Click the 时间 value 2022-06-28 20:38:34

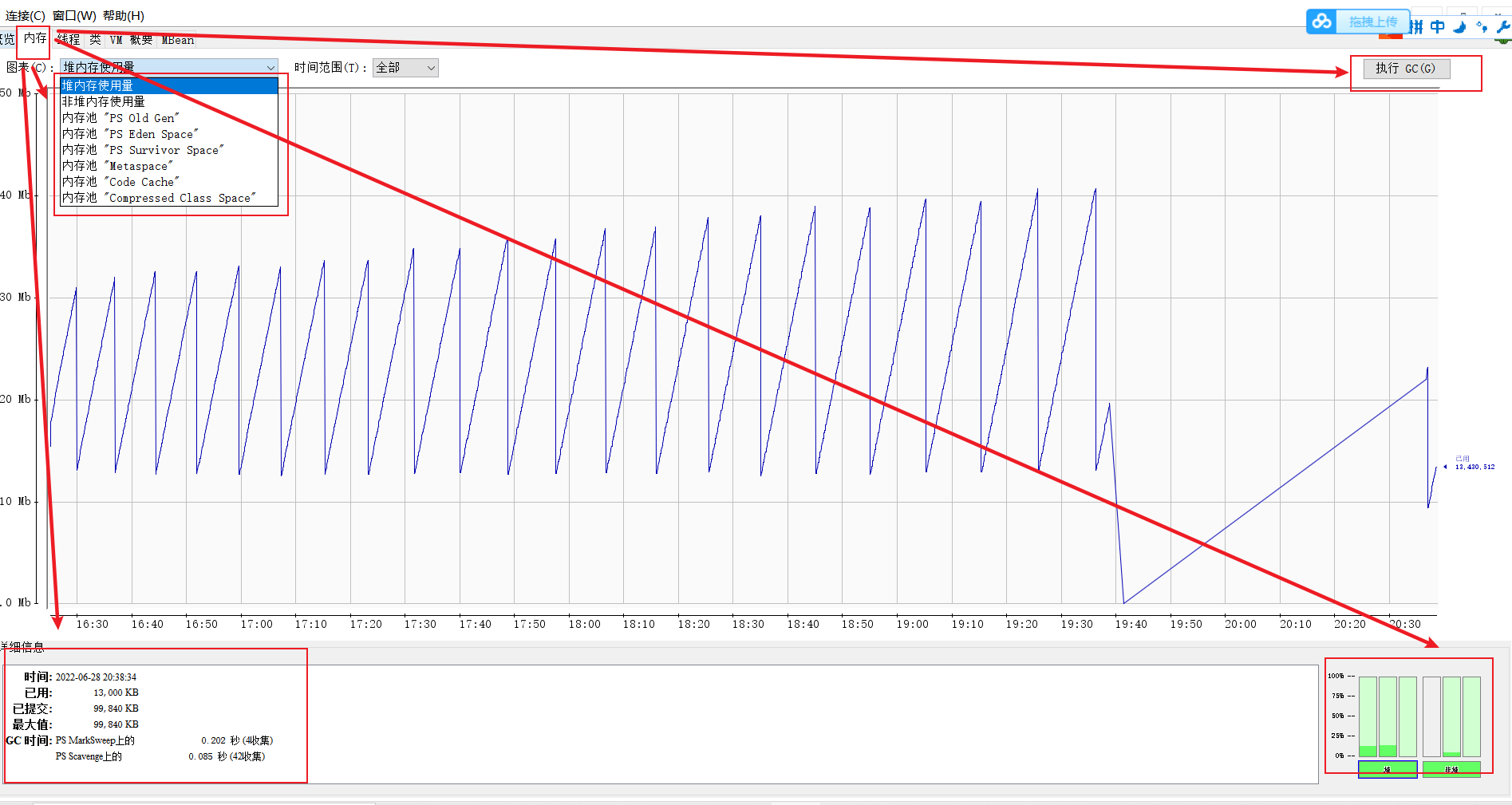[x=96, y=677]
